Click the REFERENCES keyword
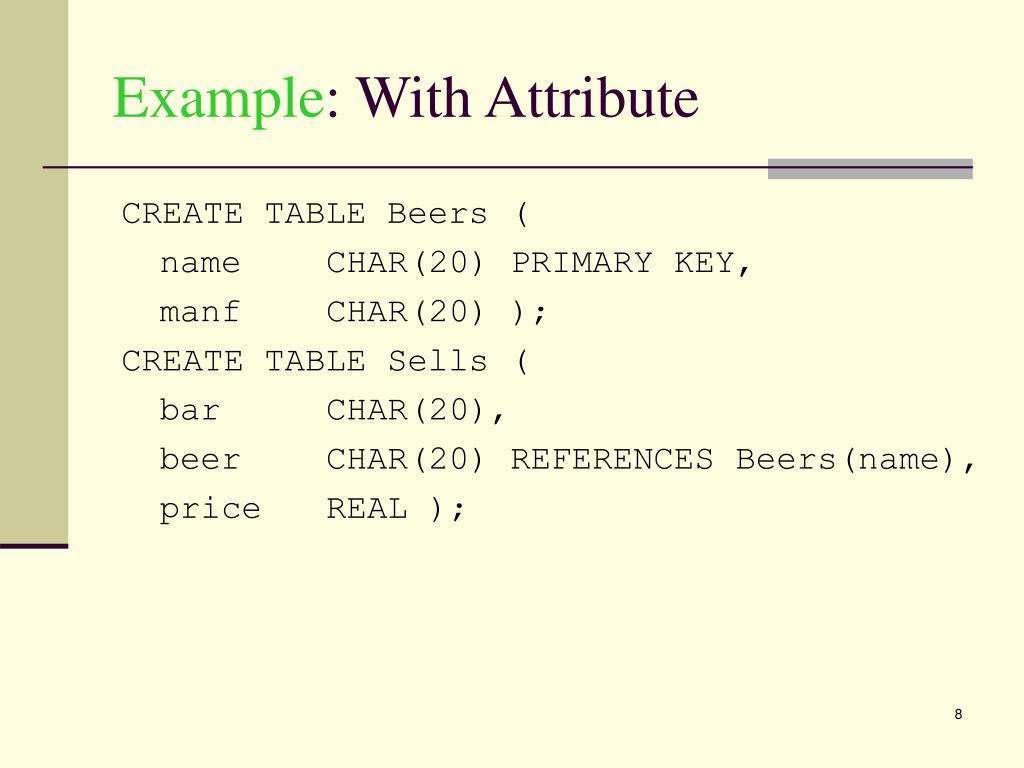The width and height of the screenshot is (1024, 768). click(x=611, y=459)
